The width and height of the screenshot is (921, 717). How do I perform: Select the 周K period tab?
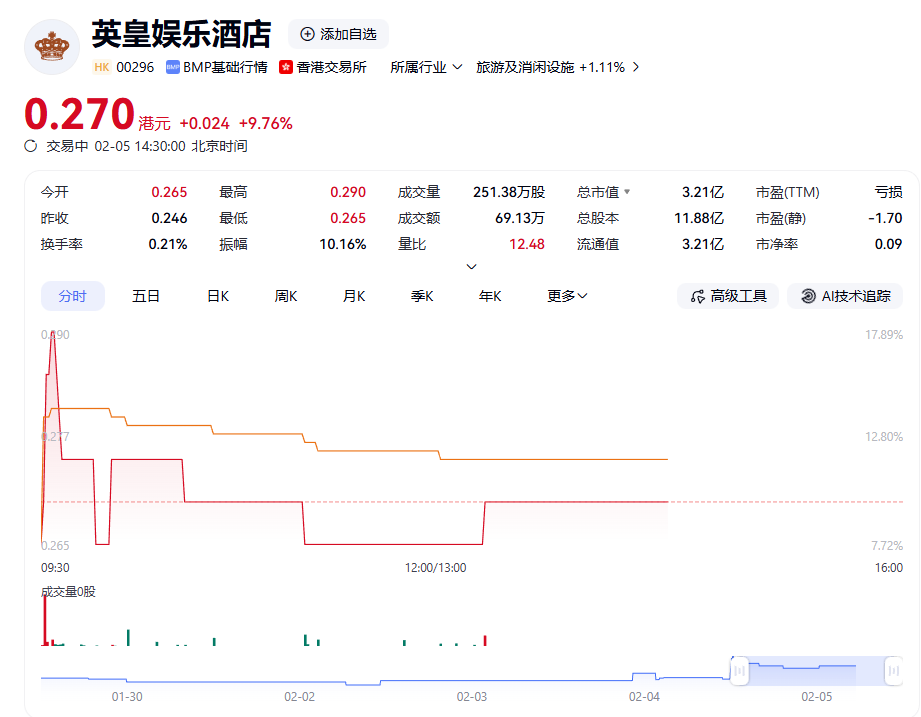(x=284, y=296)
